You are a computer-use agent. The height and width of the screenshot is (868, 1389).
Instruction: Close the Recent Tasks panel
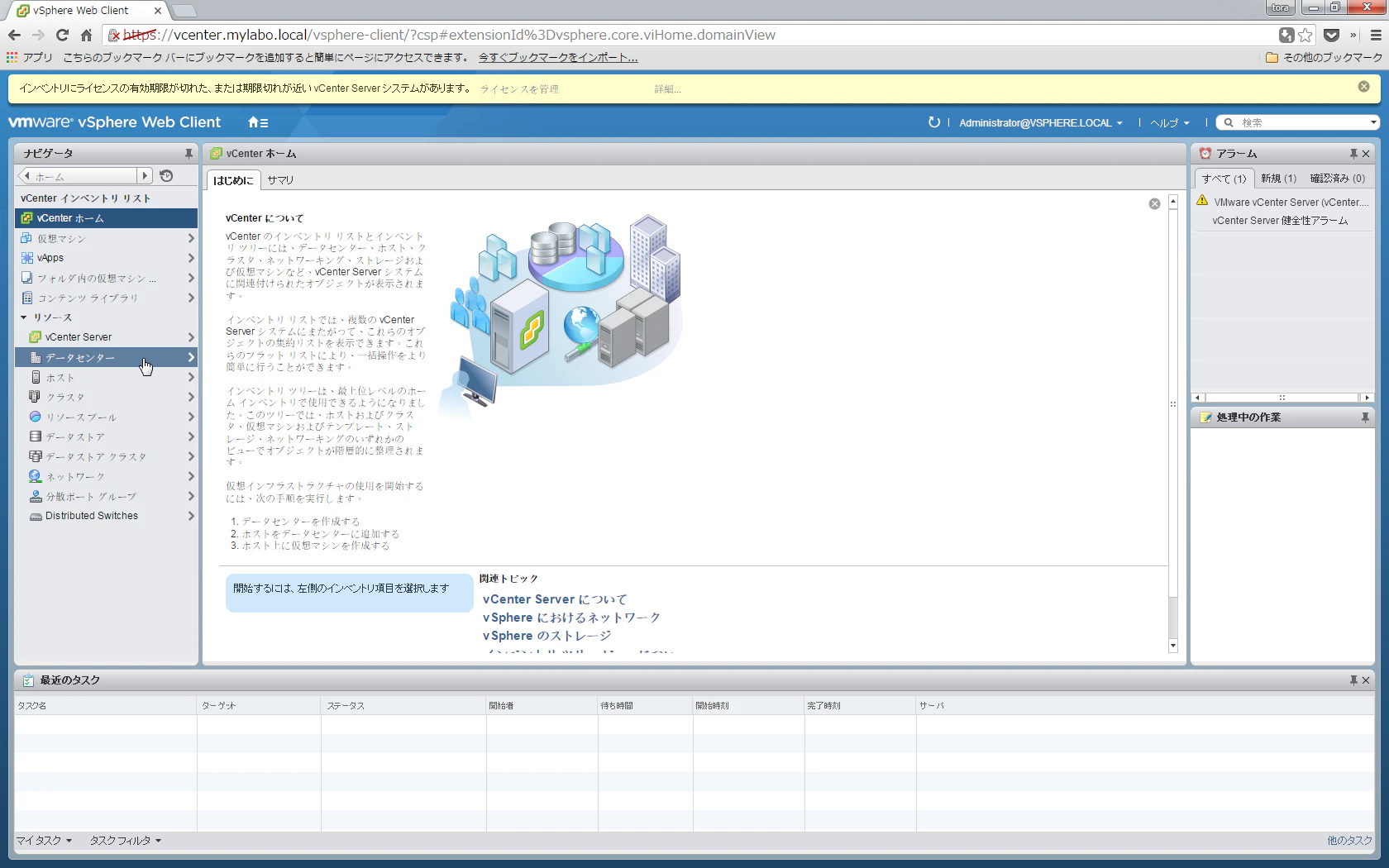[x=1366, y=680]
